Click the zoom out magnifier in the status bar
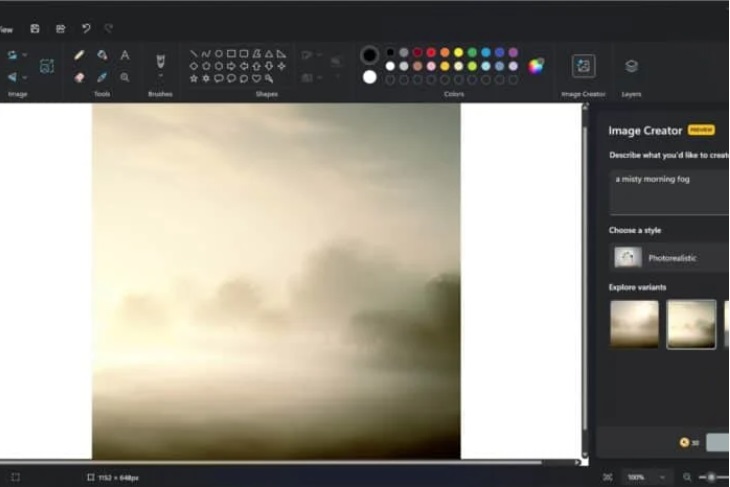Image resolution: width=730 pixels, height=487 pixels. pos(687,477)
